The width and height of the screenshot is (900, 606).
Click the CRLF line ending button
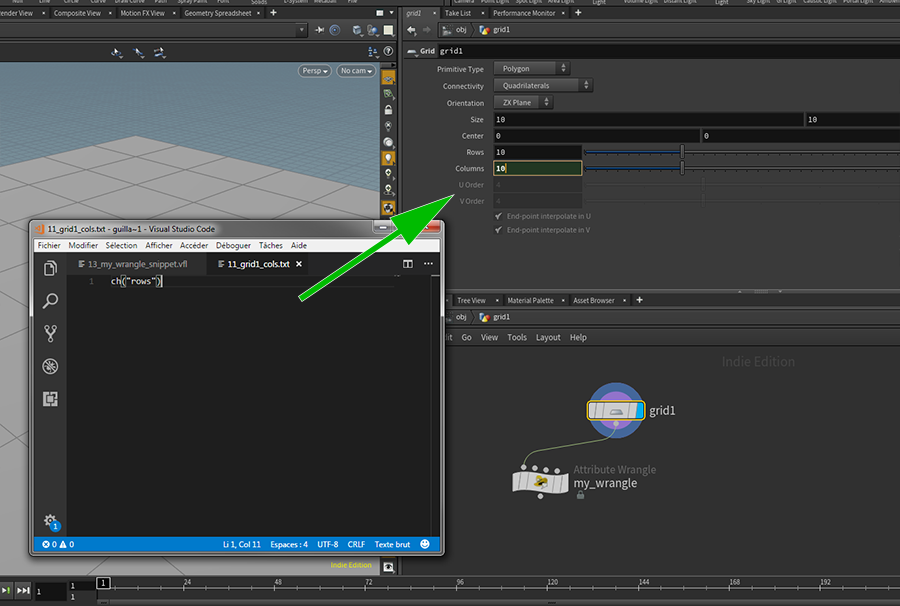tap(356, 545)
